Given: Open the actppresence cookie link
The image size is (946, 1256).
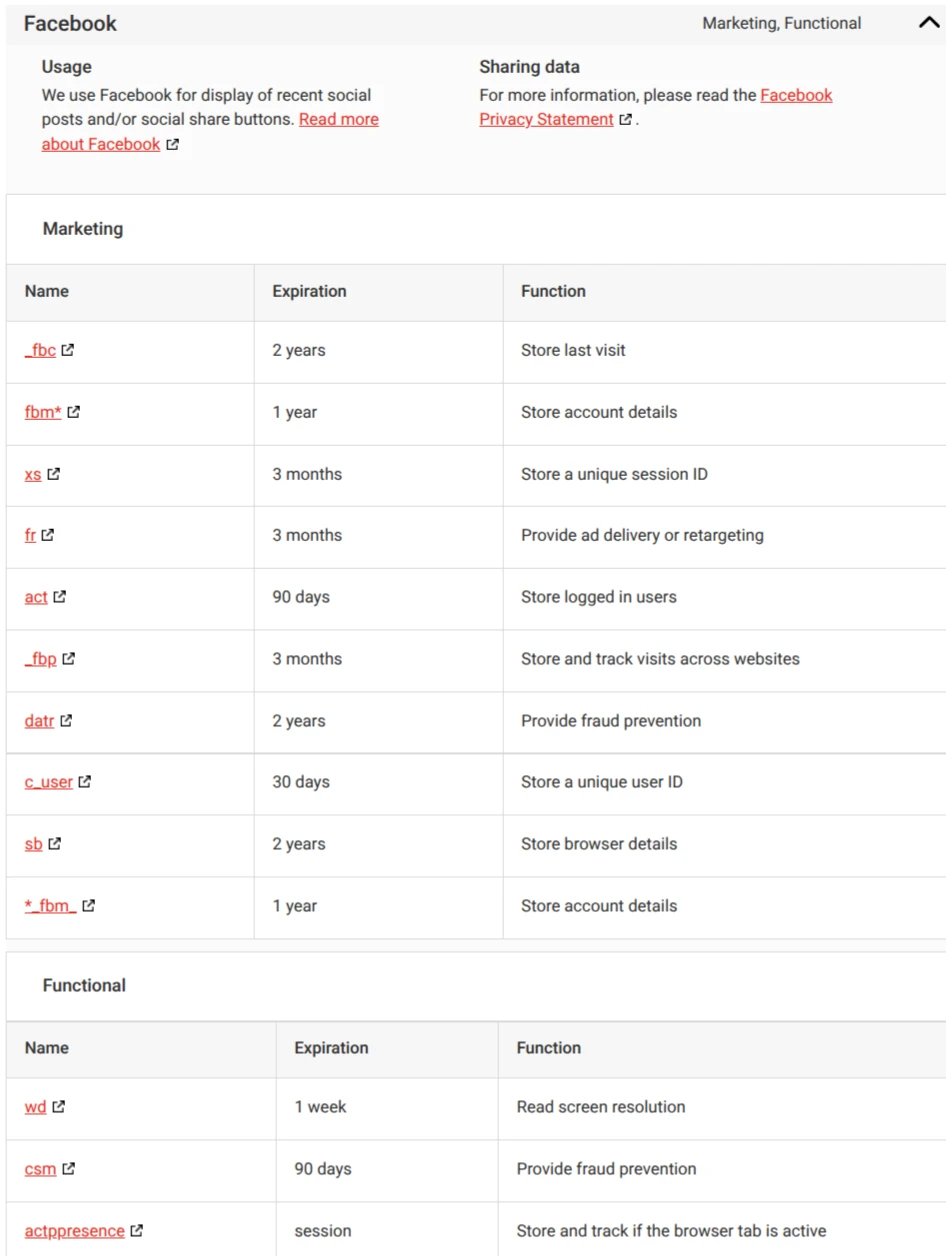Looking at the screenshot, I should [x=75, y=1231].
